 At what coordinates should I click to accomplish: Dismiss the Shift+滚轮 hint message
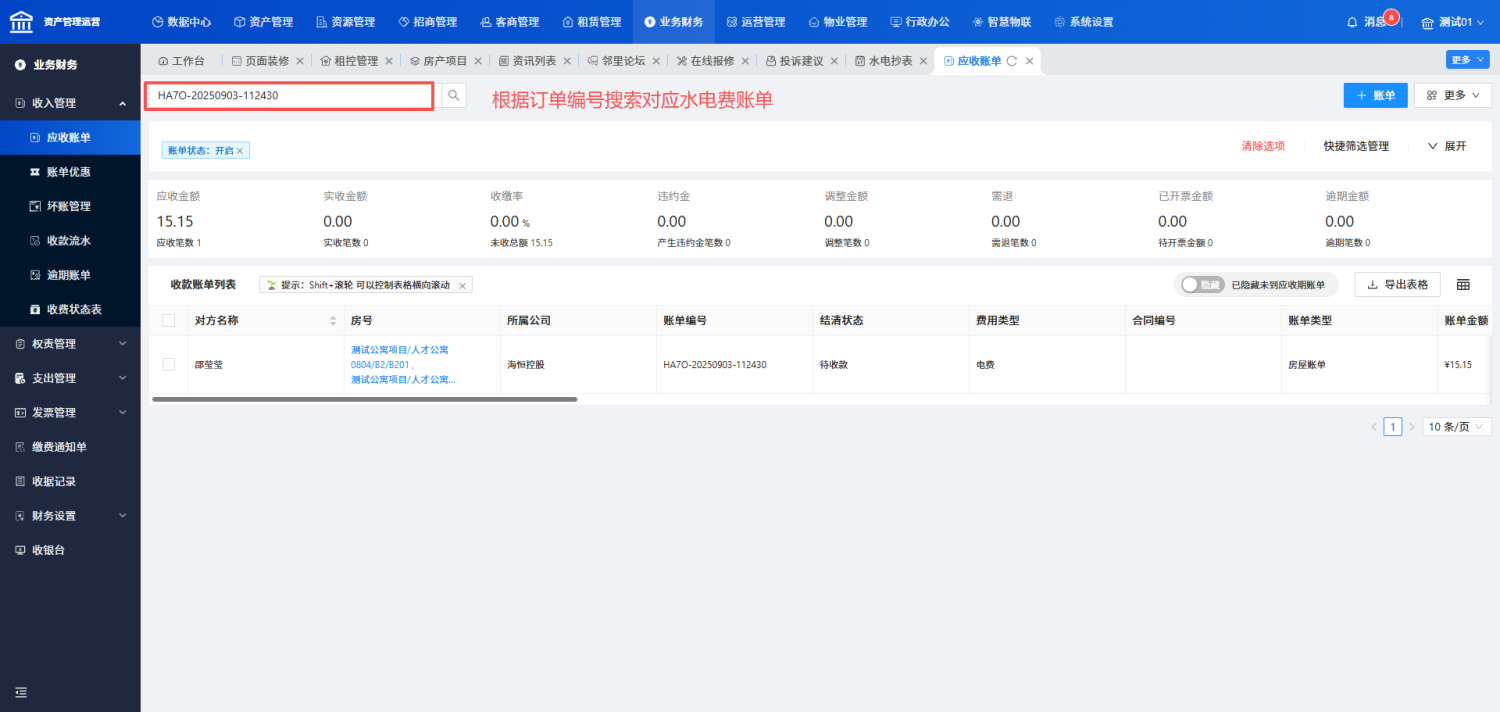click(462, 286)
